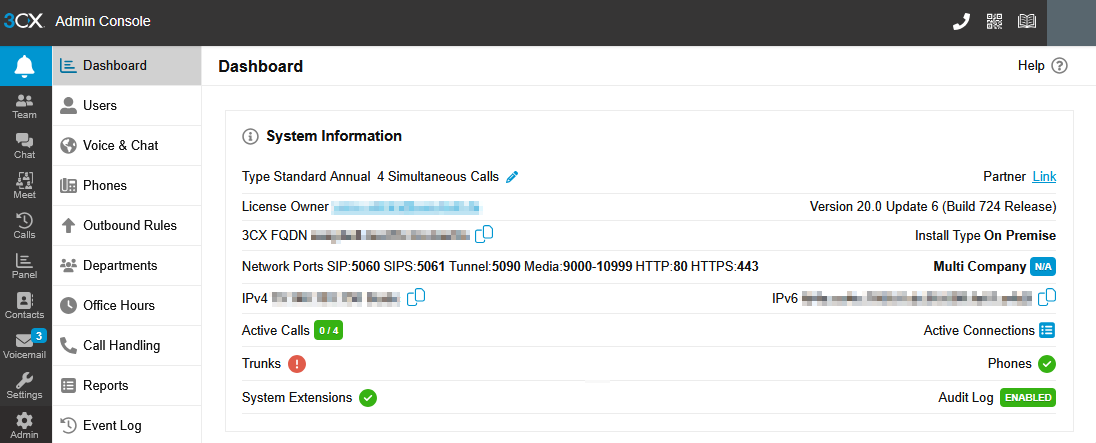Select Outbound Rules in the menu

tap(127, 226)
